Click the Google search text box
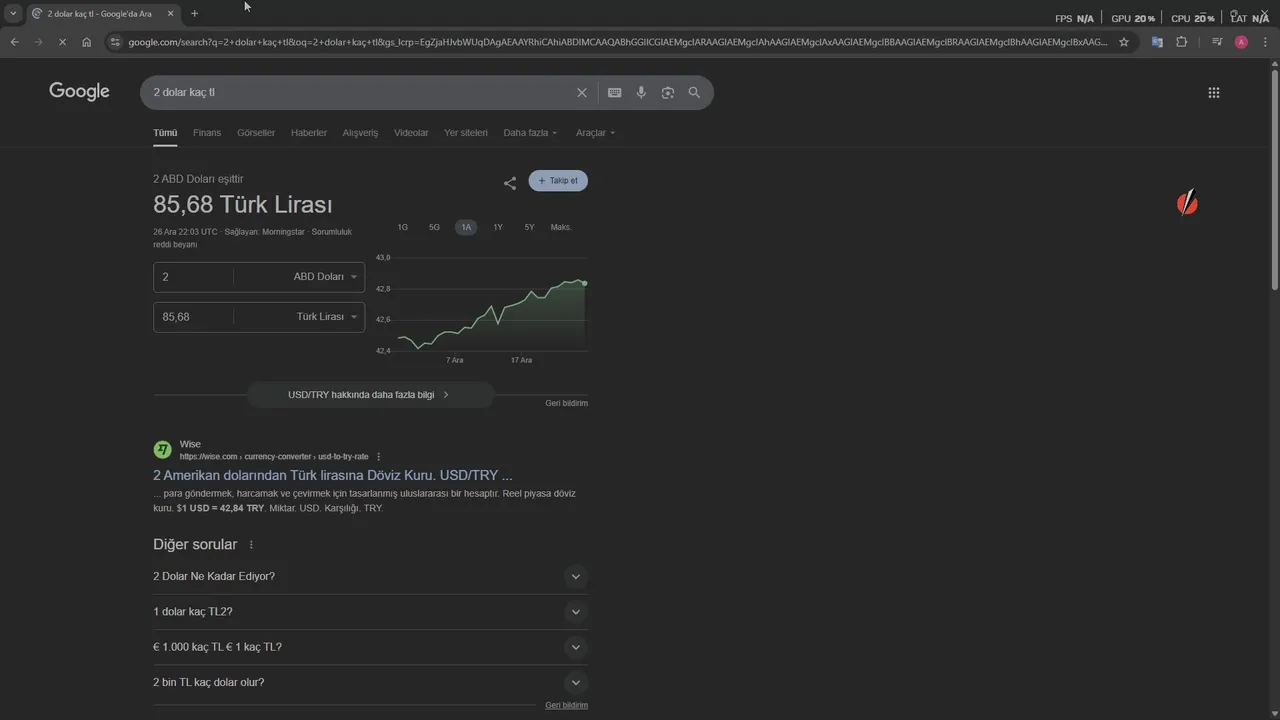Screen dimensions: 1280x720 click(360, 92)
